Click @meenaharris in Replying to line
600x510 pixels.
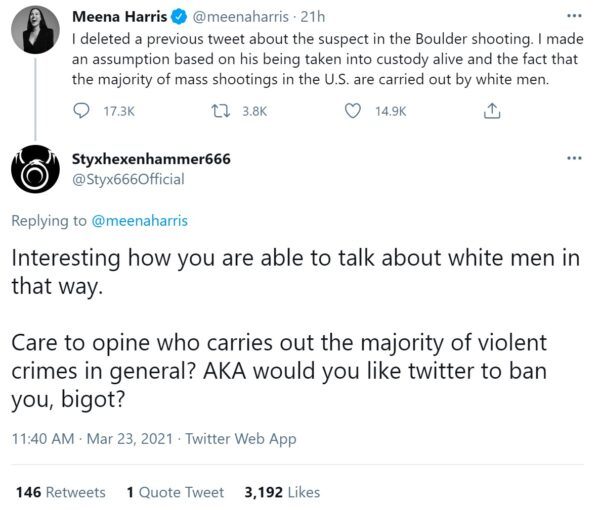pos(138,221)
